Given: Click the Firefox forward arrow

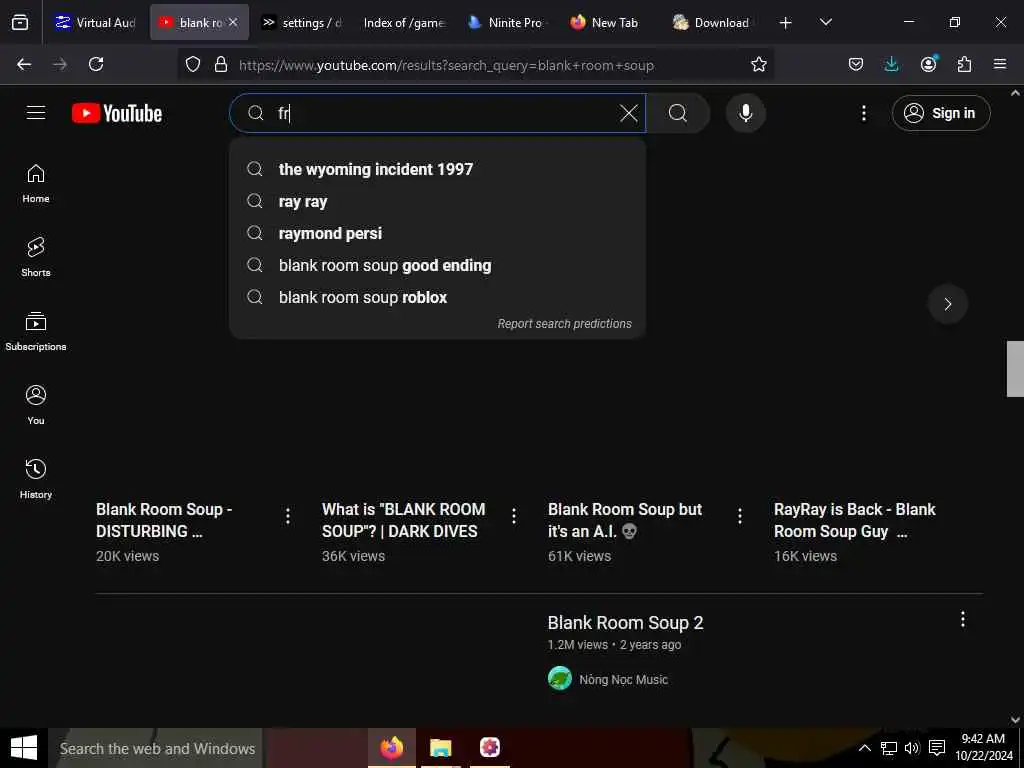Looking at the screenshot, I should [x=60, y=64].
